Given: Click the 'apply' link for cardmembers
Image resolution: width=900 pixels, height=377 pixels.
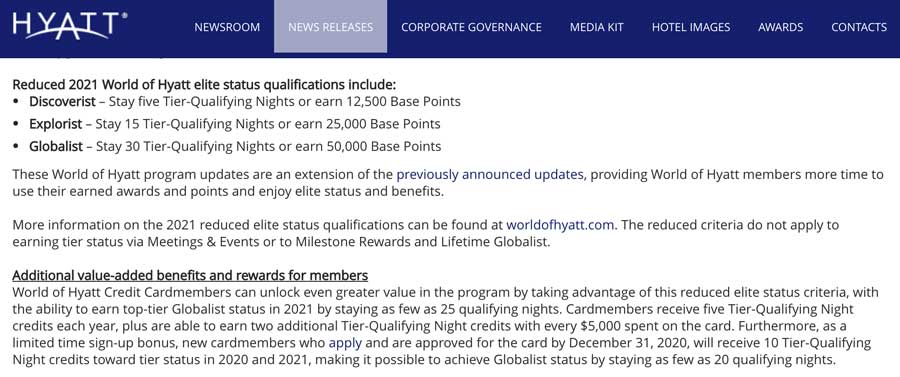Looking at the screenshot, I should [x=345, y=344].
